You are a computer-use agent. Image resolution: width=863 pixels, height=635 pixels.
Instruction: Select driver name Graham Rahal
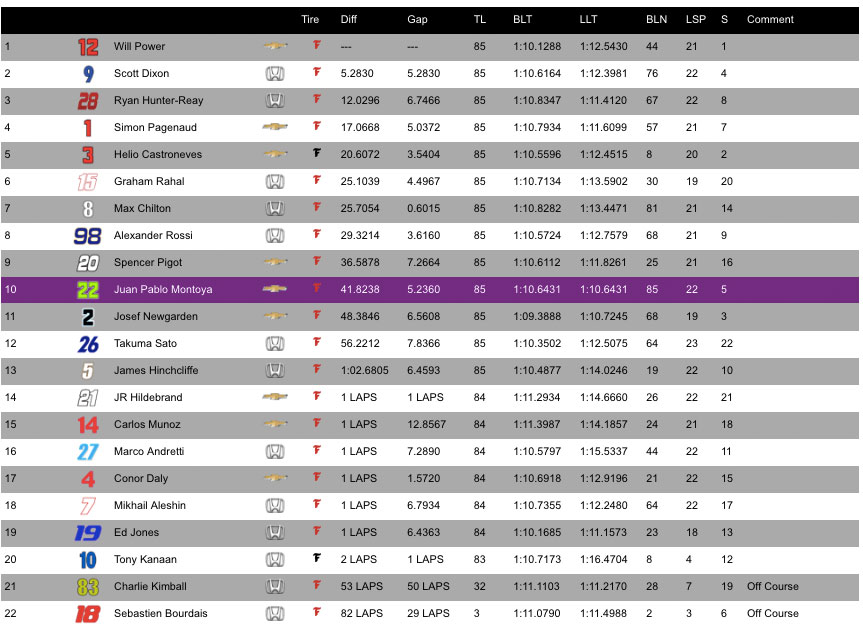(x=149, y=182)
